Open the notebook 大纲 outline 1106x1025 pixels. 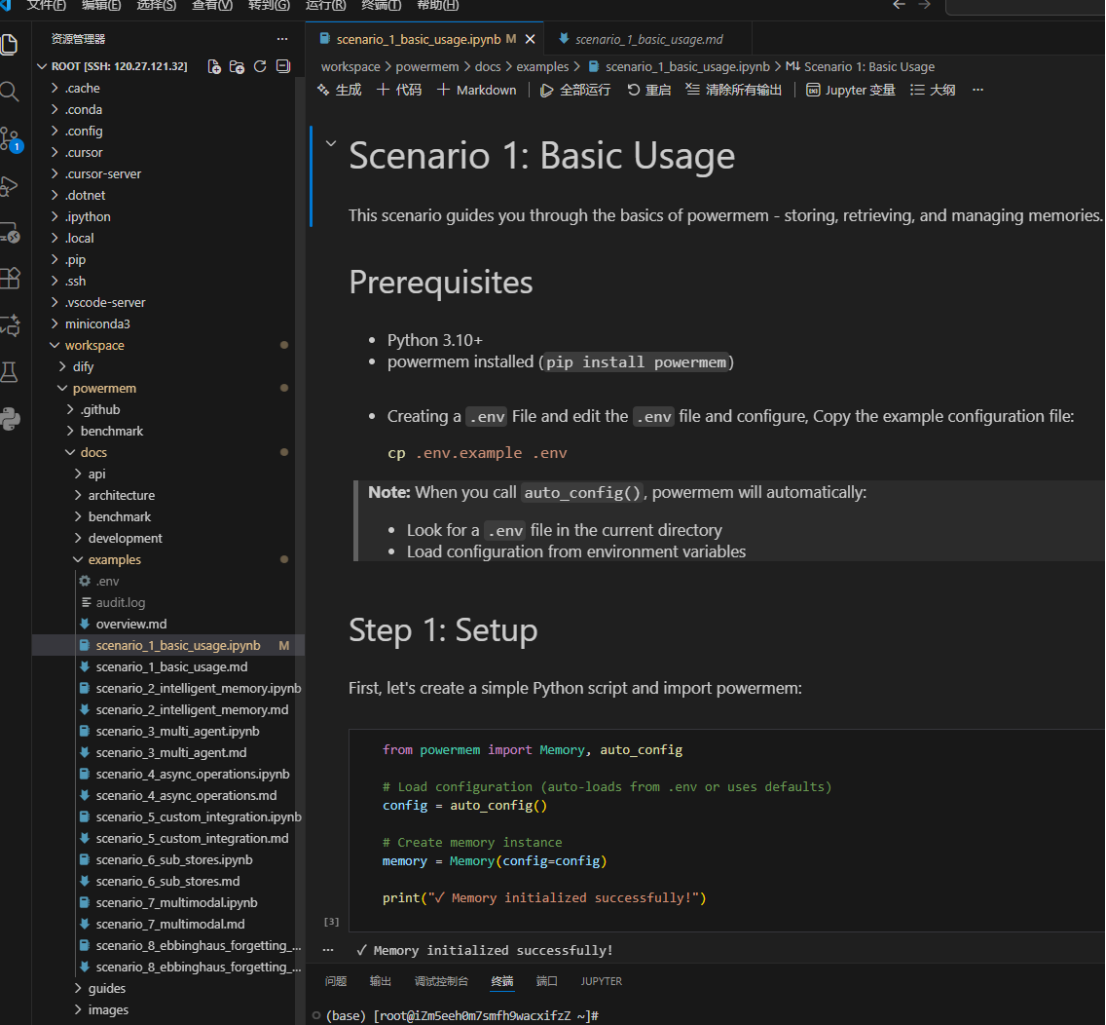[x=932, y=90]
